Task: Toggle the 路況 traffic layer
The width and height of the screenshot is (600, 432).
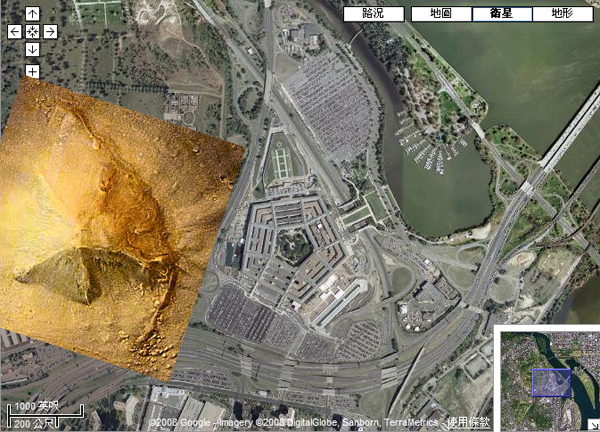Action: 375,14
